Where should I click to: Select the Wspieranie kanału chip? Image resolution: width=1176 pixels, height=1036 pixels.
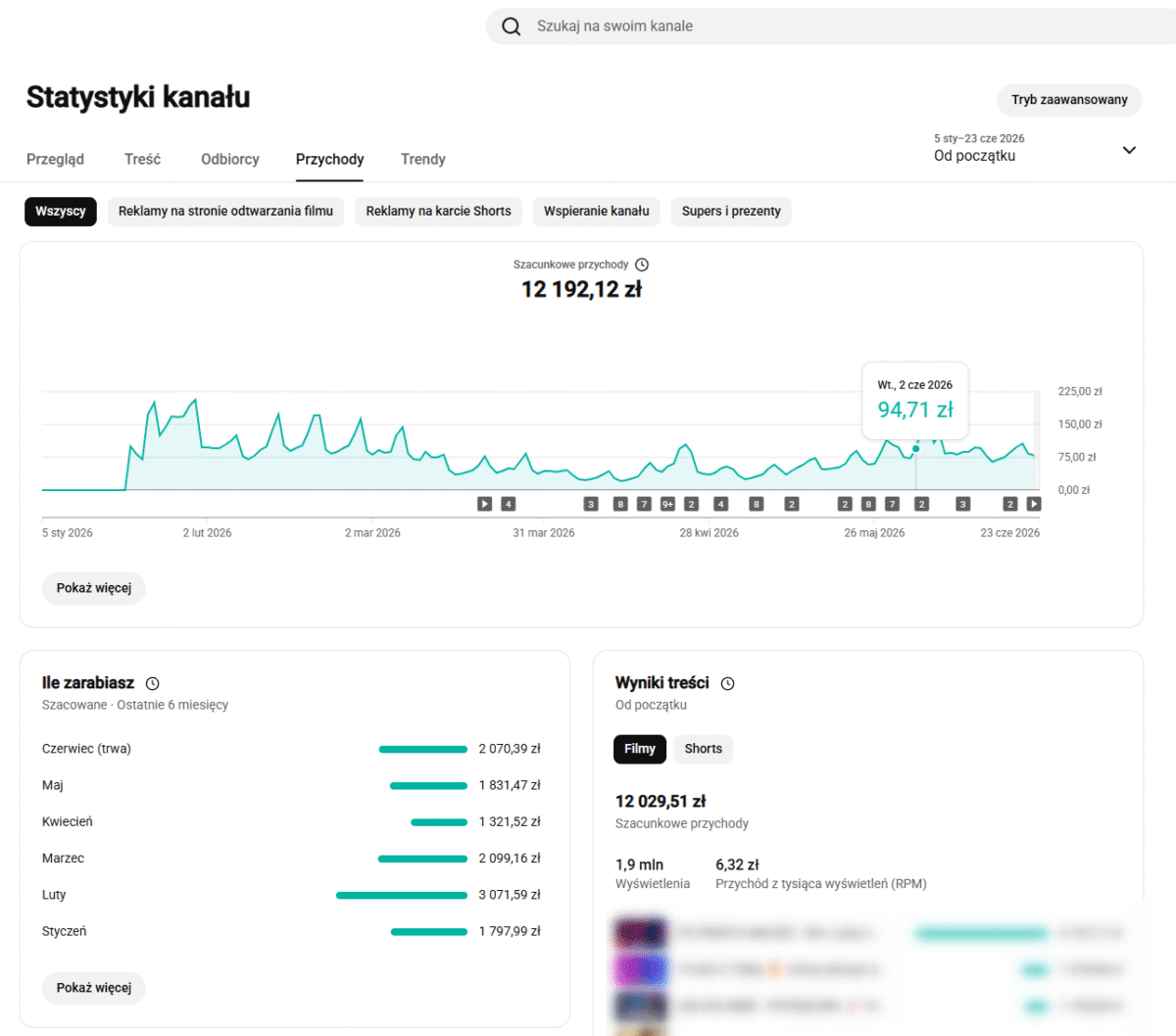(x=597, y=212)
